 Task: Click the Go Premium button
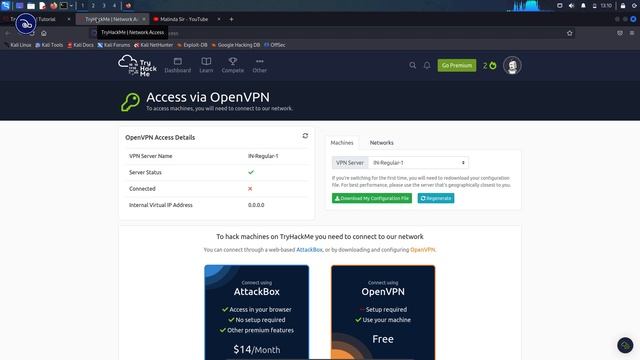457,65
